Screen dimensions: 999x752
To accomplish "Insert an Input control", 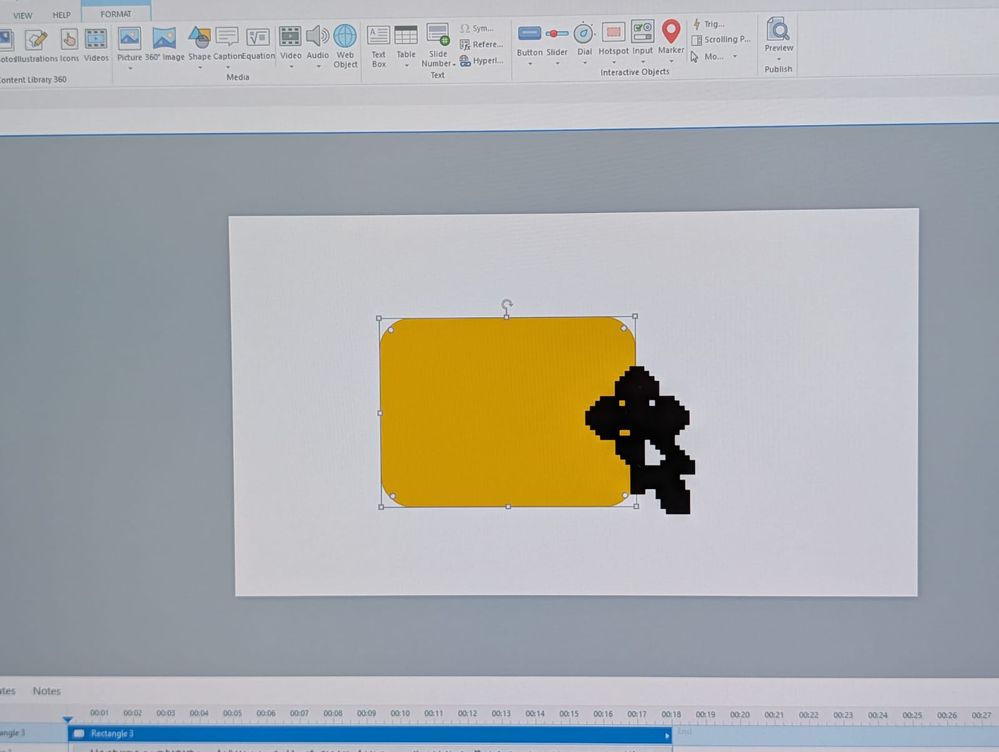I will [642, 39].
